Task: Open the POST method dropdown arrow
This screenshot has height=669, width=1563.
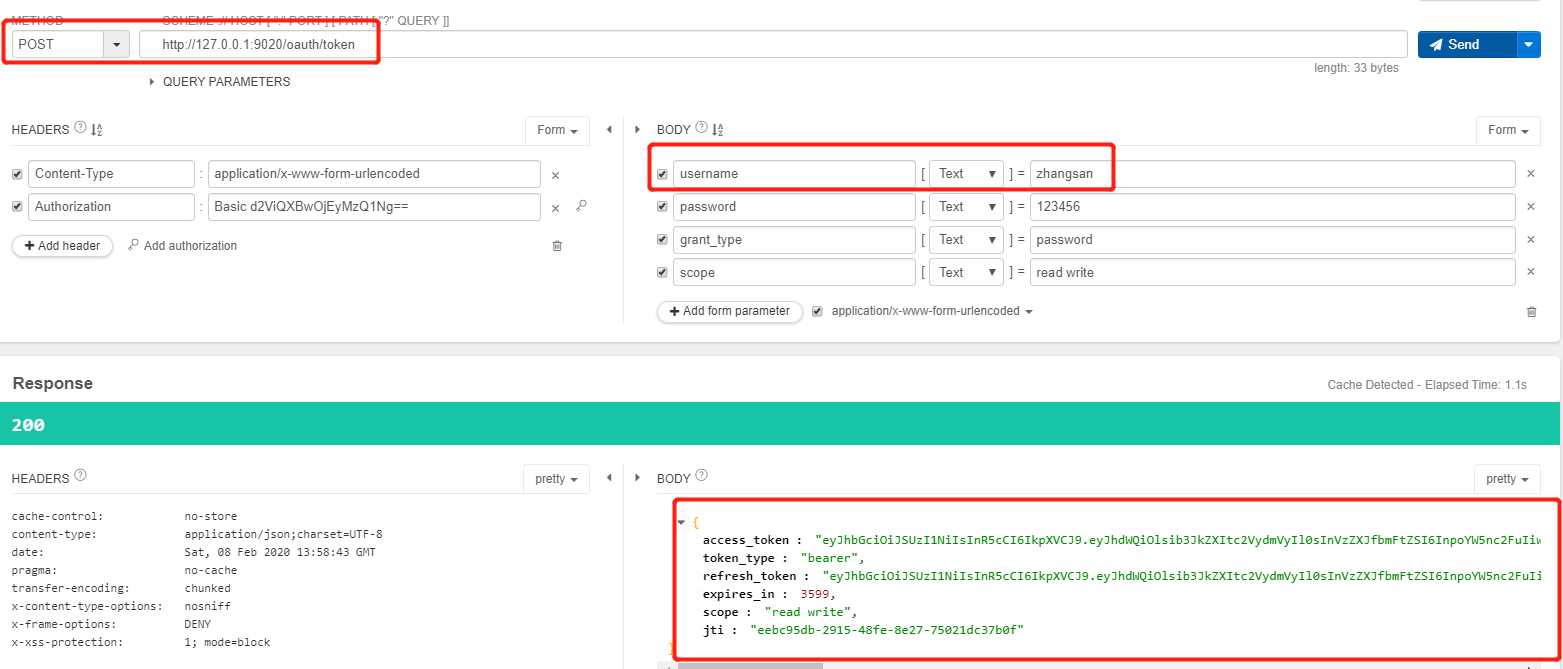Action: point(118,44)
